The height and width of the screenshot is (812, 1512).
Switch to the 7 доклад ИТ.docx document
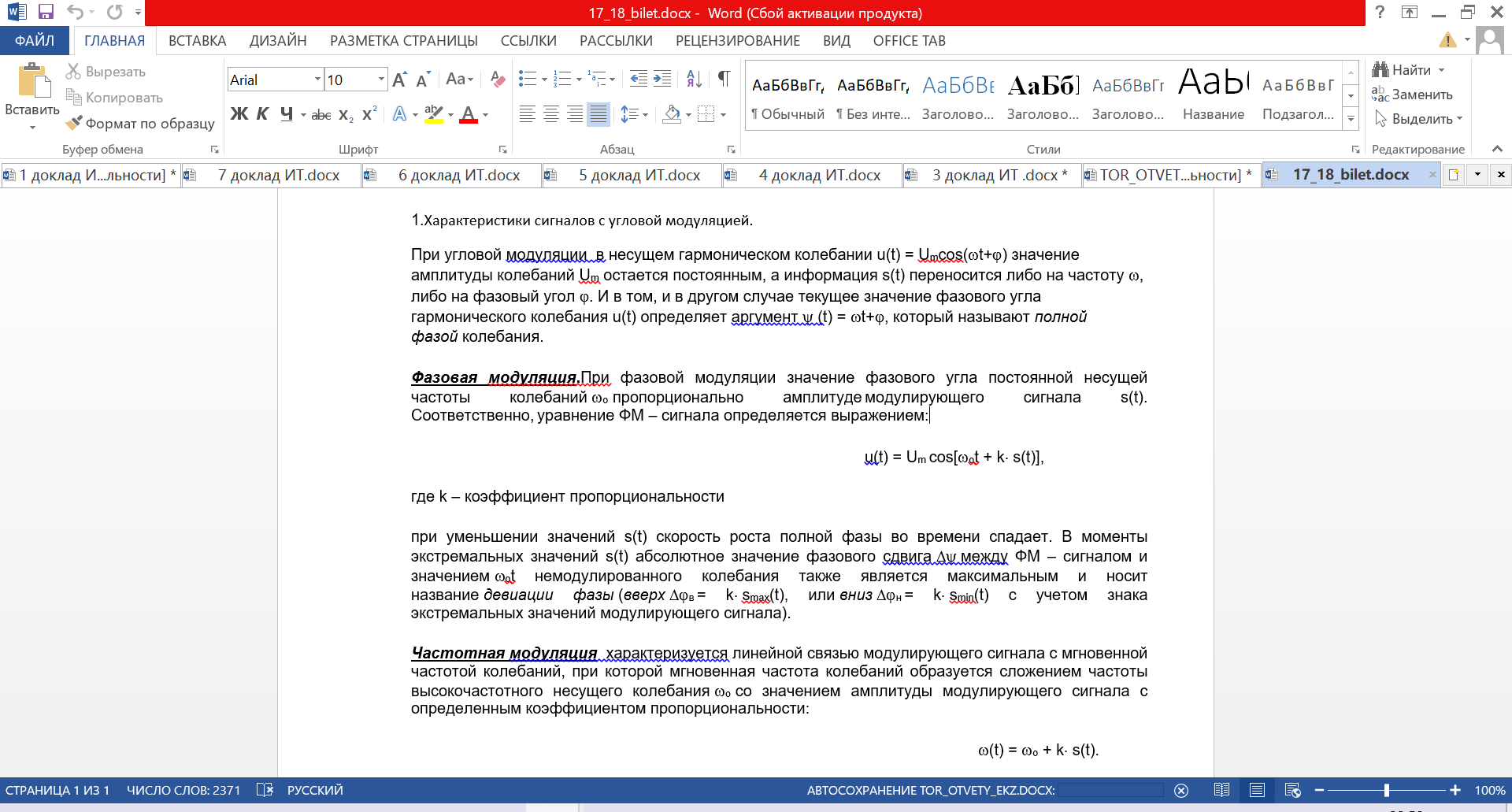[272, 175]
